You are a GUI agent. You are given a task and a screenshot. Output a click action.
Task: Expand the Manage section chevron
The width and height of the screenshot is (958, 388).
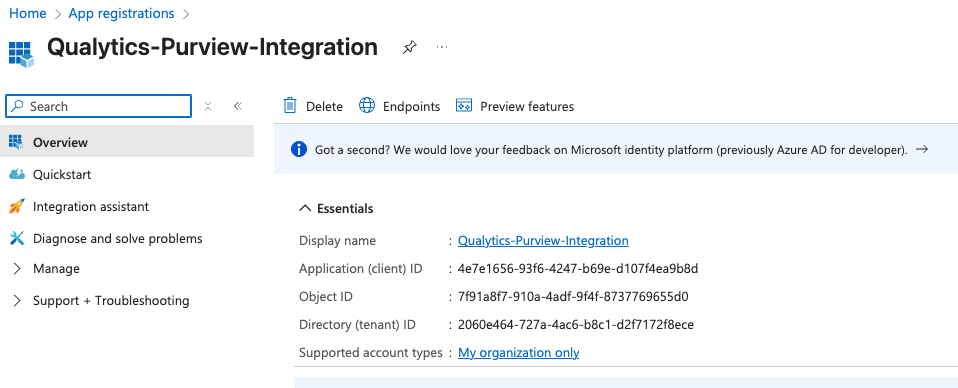[17, 268]
